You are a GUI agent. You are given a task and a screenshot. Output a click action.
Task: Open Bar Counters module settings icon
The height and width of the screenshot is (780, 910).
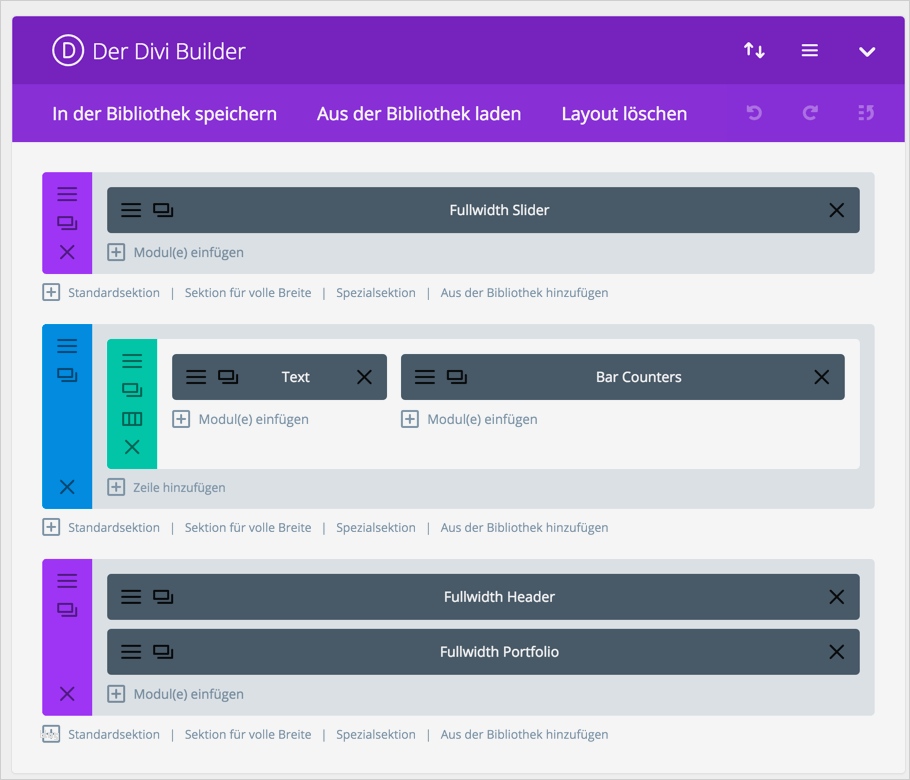(x=424, y=377)
